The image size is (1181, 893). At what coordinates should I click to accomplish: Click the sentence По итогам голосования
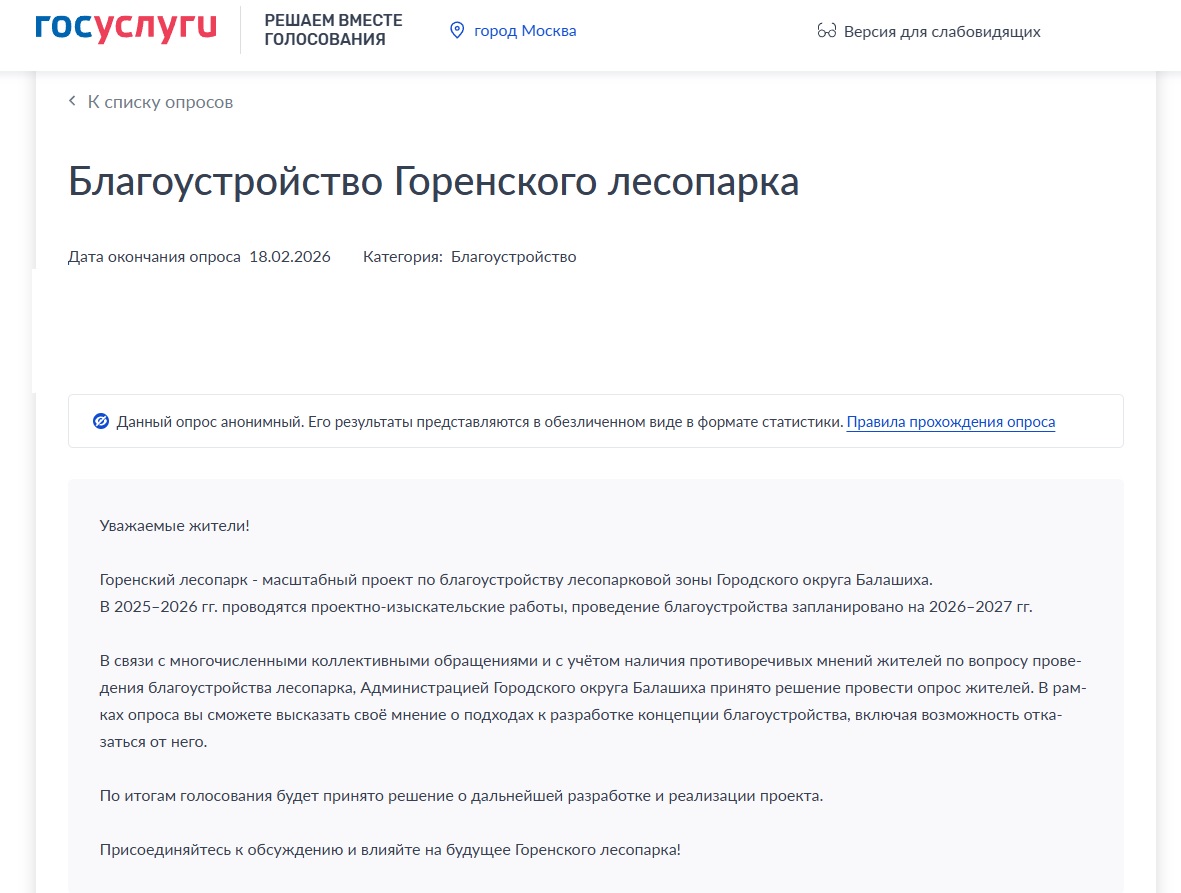(461, 796)
